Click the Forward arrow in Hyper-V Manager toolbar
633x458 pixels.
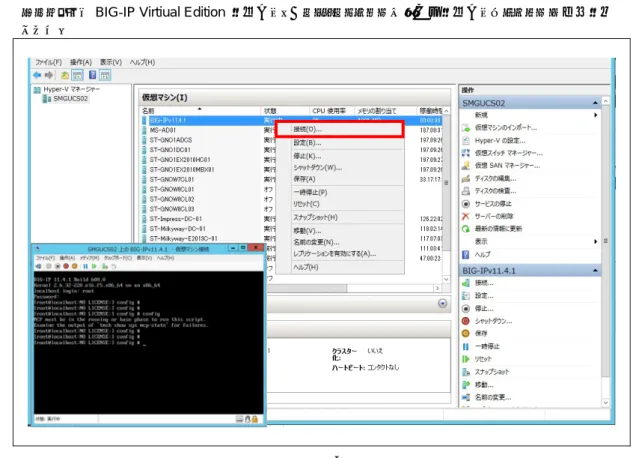(x=49, y=75)
